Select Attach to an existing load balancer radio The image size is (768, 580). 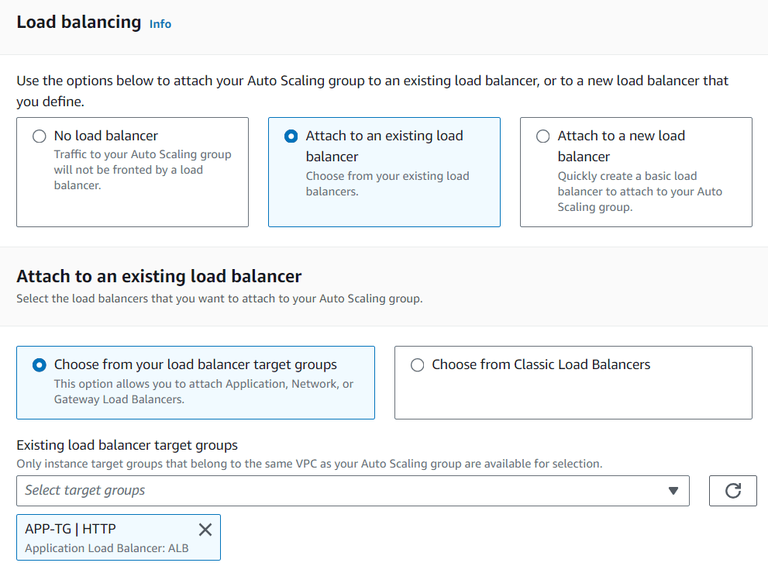tap(291, 136)
